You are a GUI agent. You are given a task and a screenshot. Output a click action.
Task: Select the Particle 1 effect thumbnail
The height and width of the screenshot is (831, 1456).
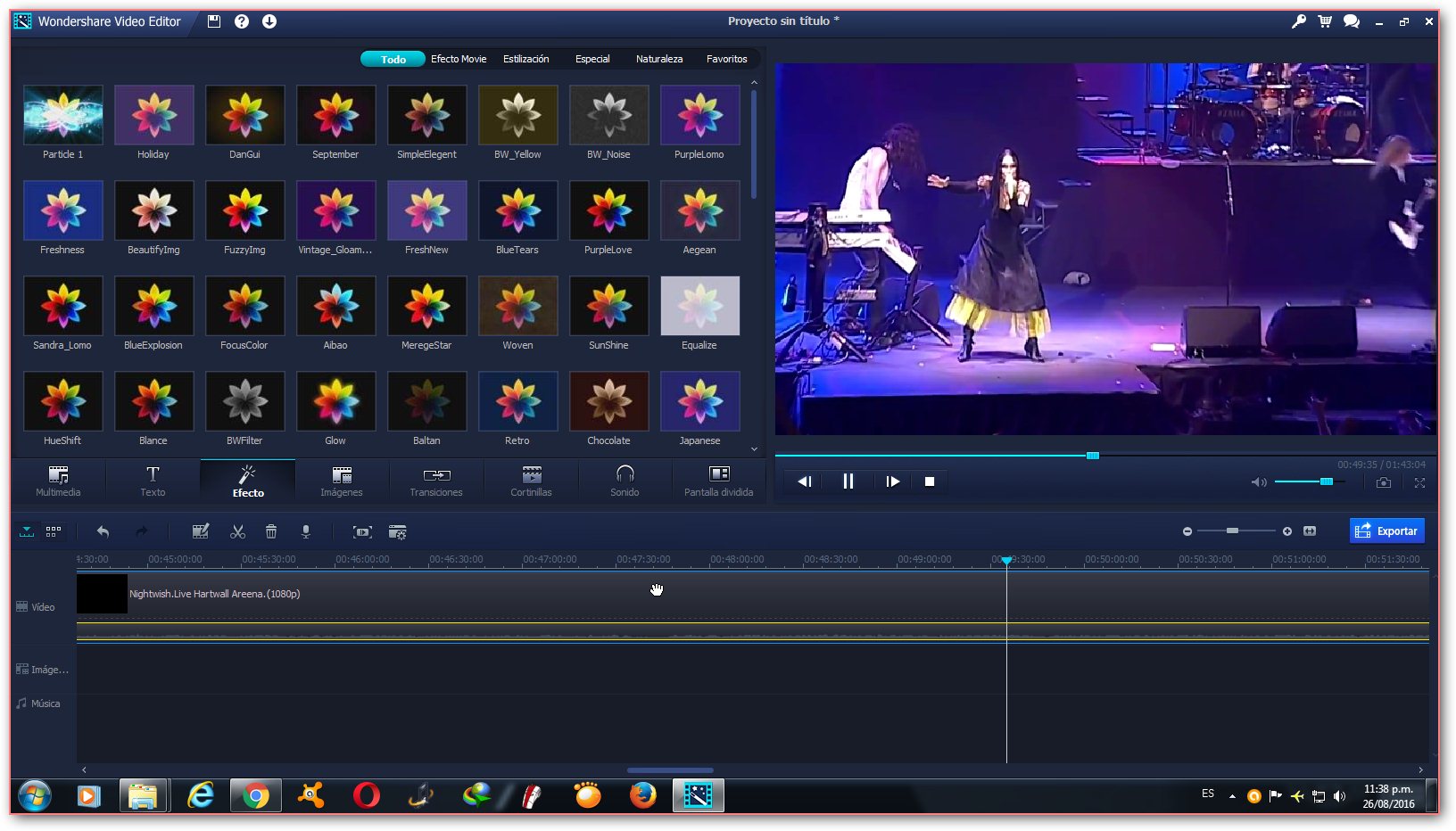click(63, 115)
